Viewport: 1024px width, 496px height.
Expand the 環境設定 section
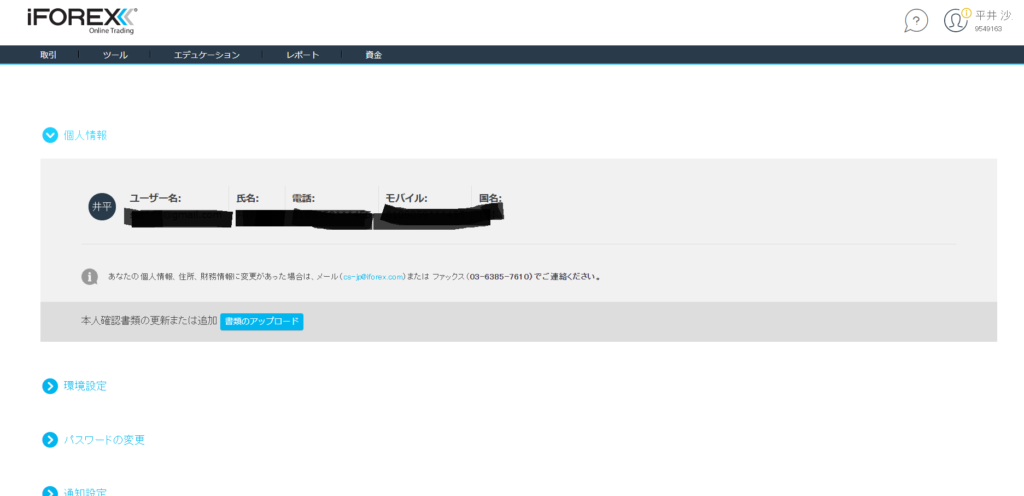pos(50,386)
